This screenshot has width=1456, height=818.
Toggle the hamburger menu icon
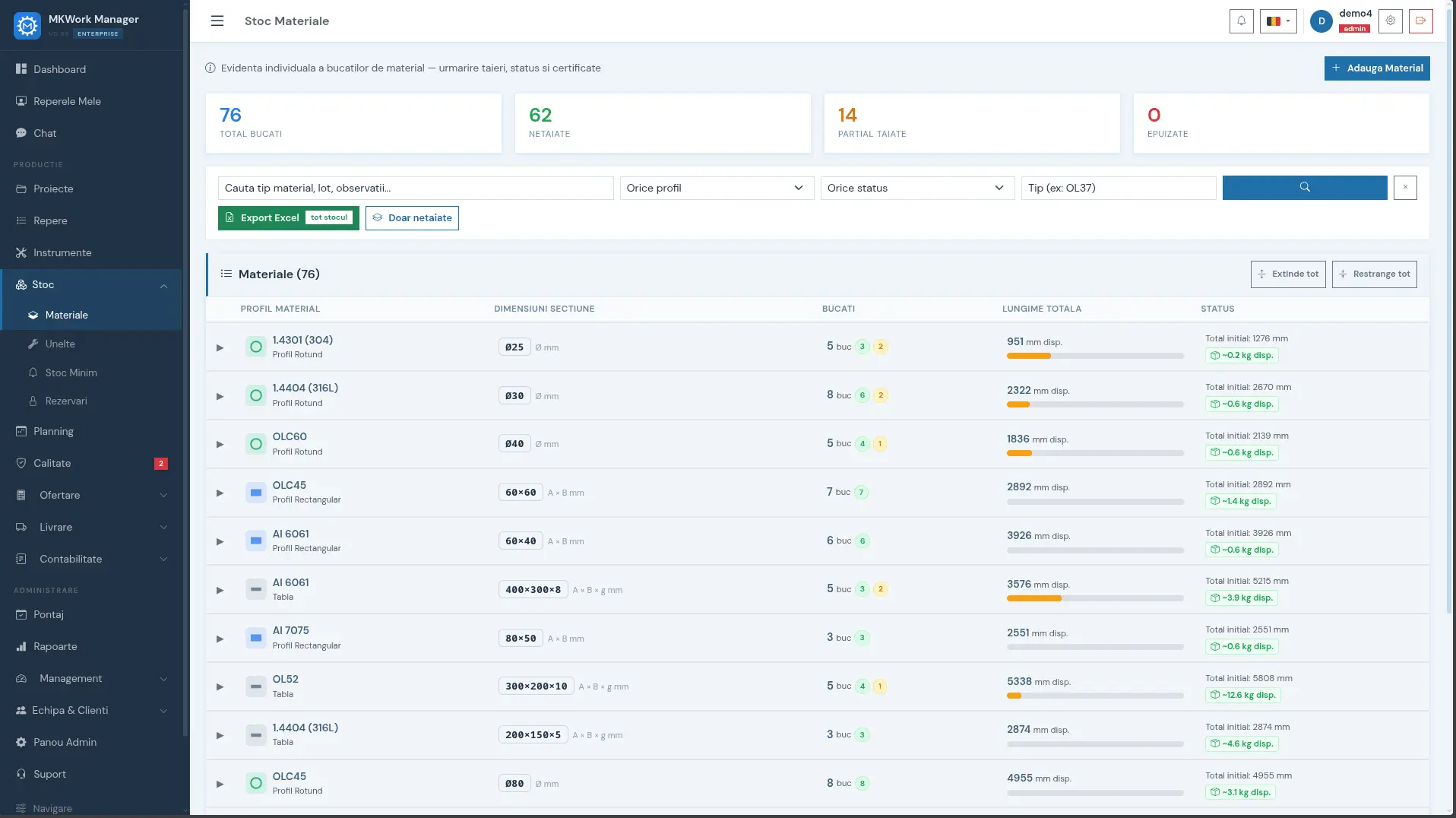[x=217, y=21]
